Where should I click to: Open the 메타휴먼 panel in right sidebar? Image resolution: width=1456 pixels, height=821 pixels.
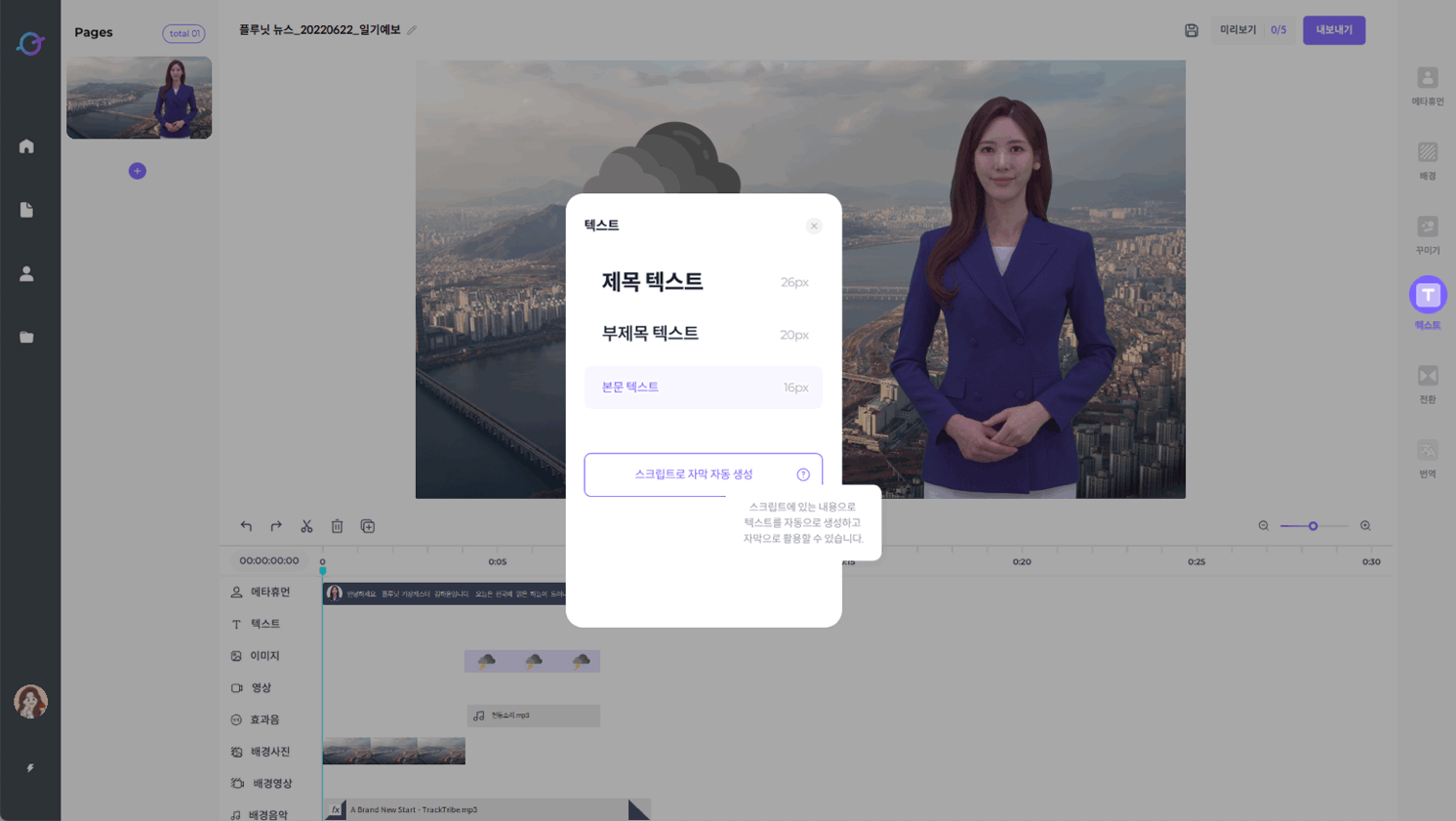[1427, 85]
